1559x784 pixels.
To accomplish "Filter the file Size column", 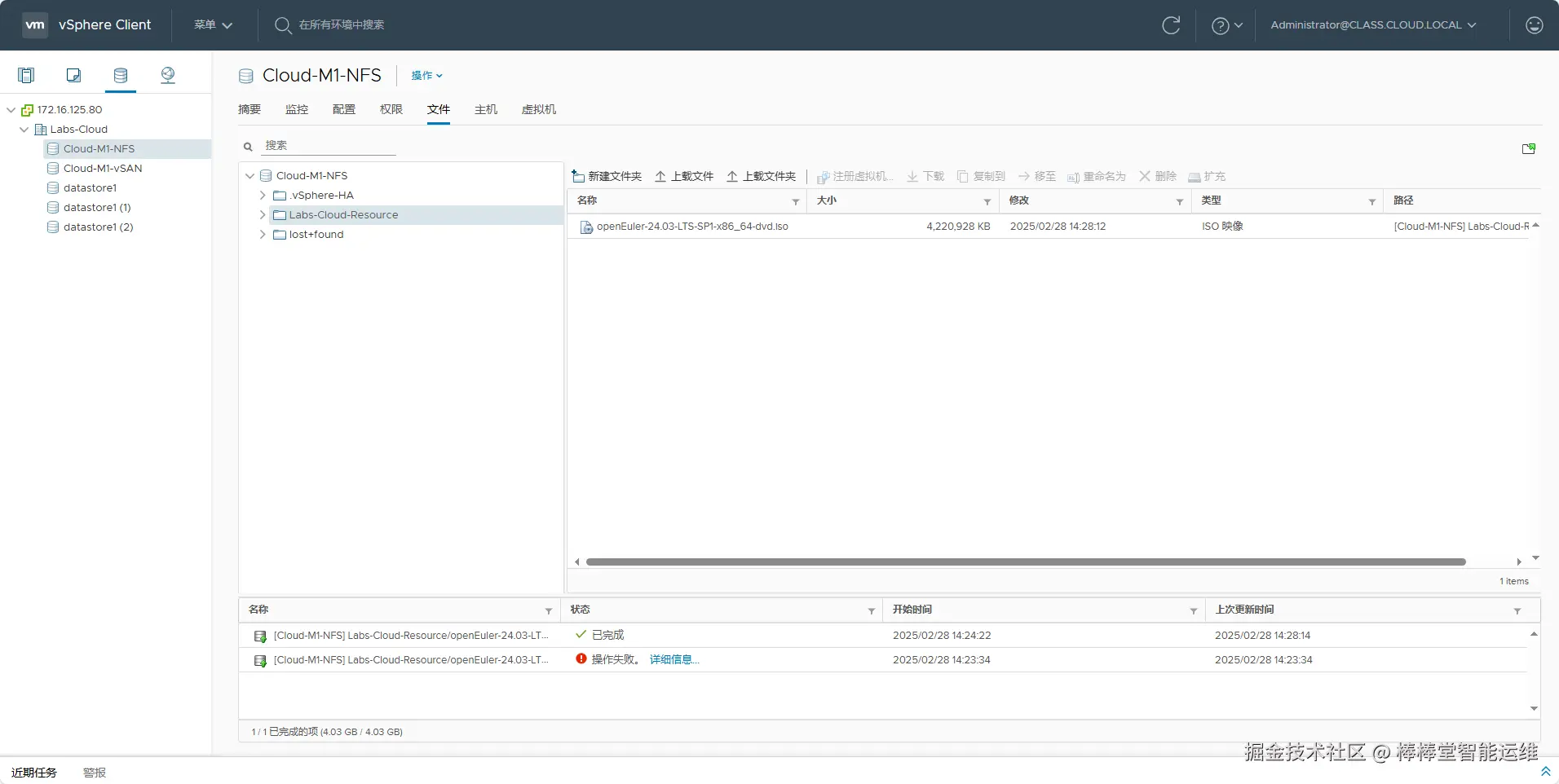I will (987, 201).
